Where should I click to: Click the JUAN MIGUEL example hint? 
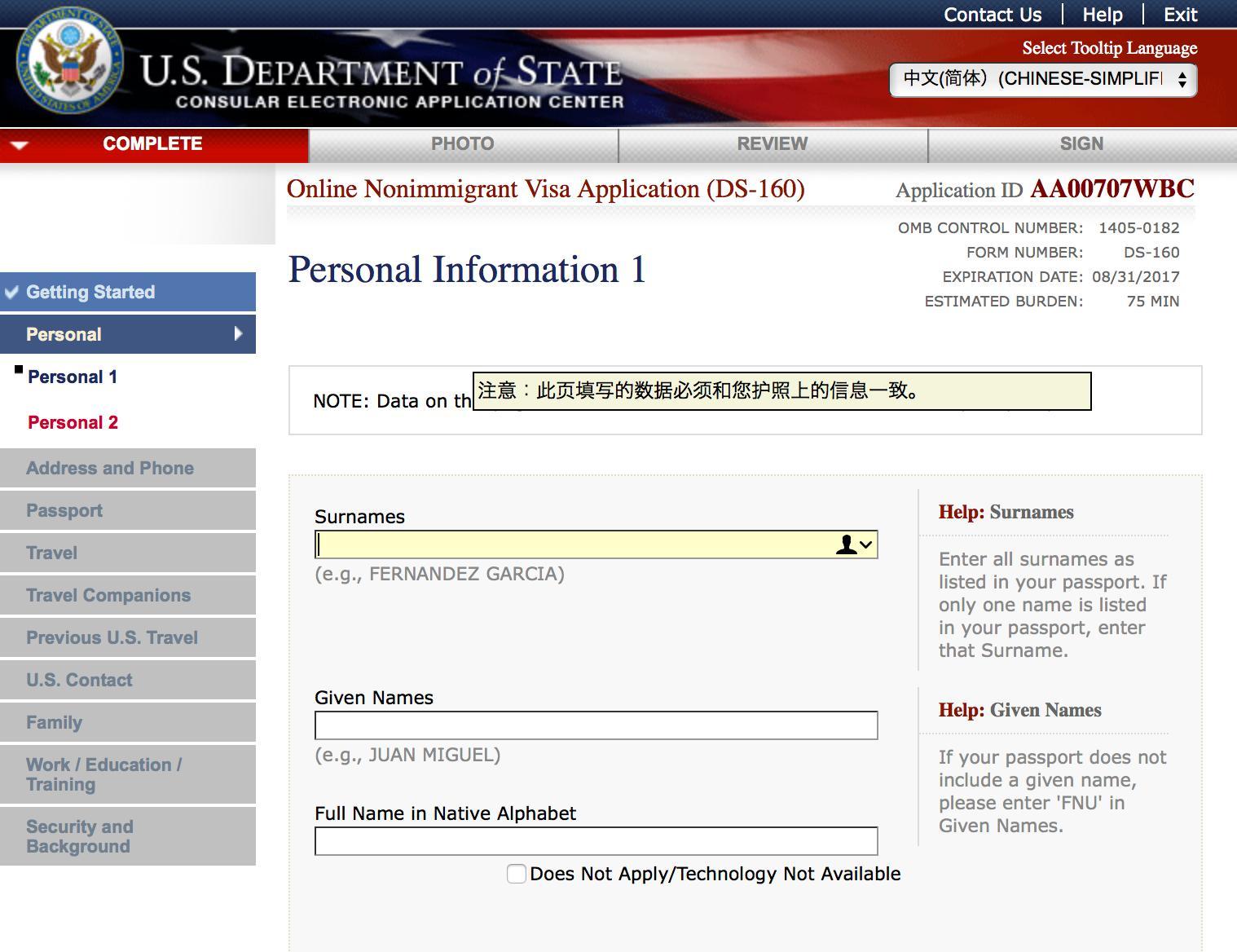(408, 755)
